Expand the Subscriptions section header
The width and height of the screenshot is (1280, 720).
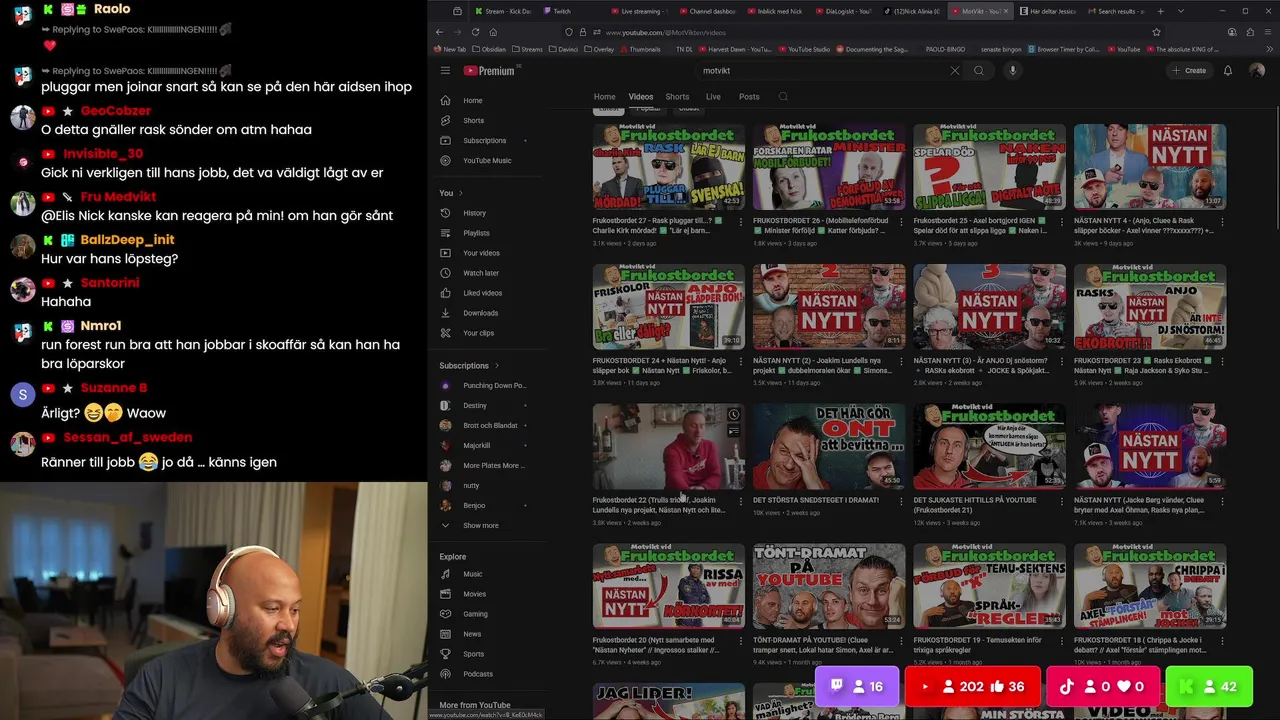[470, 366]
